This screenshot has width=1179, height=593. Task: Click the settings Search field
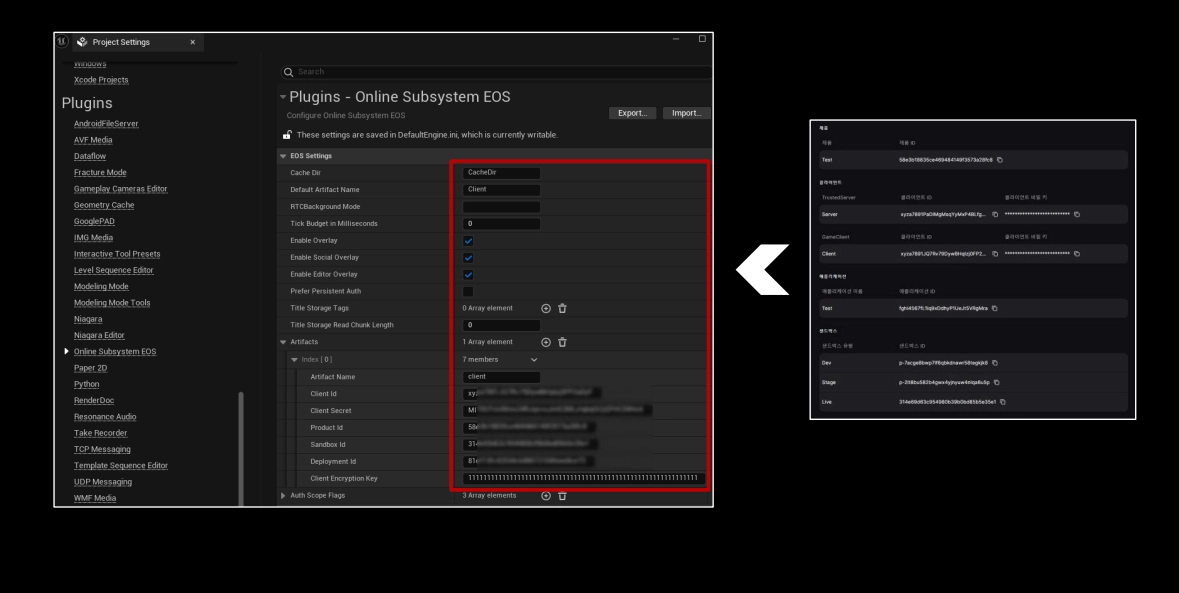tap(496, 72)
